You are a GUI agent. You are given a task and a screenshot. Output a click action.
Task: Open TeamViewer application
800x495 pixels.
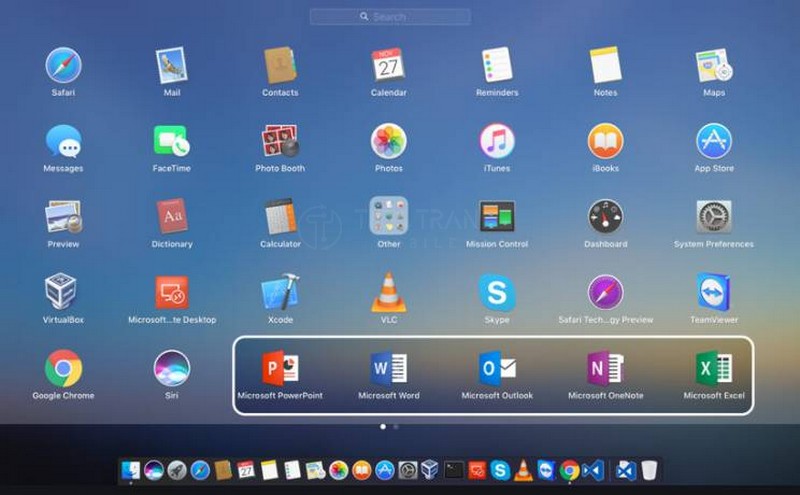714,293
